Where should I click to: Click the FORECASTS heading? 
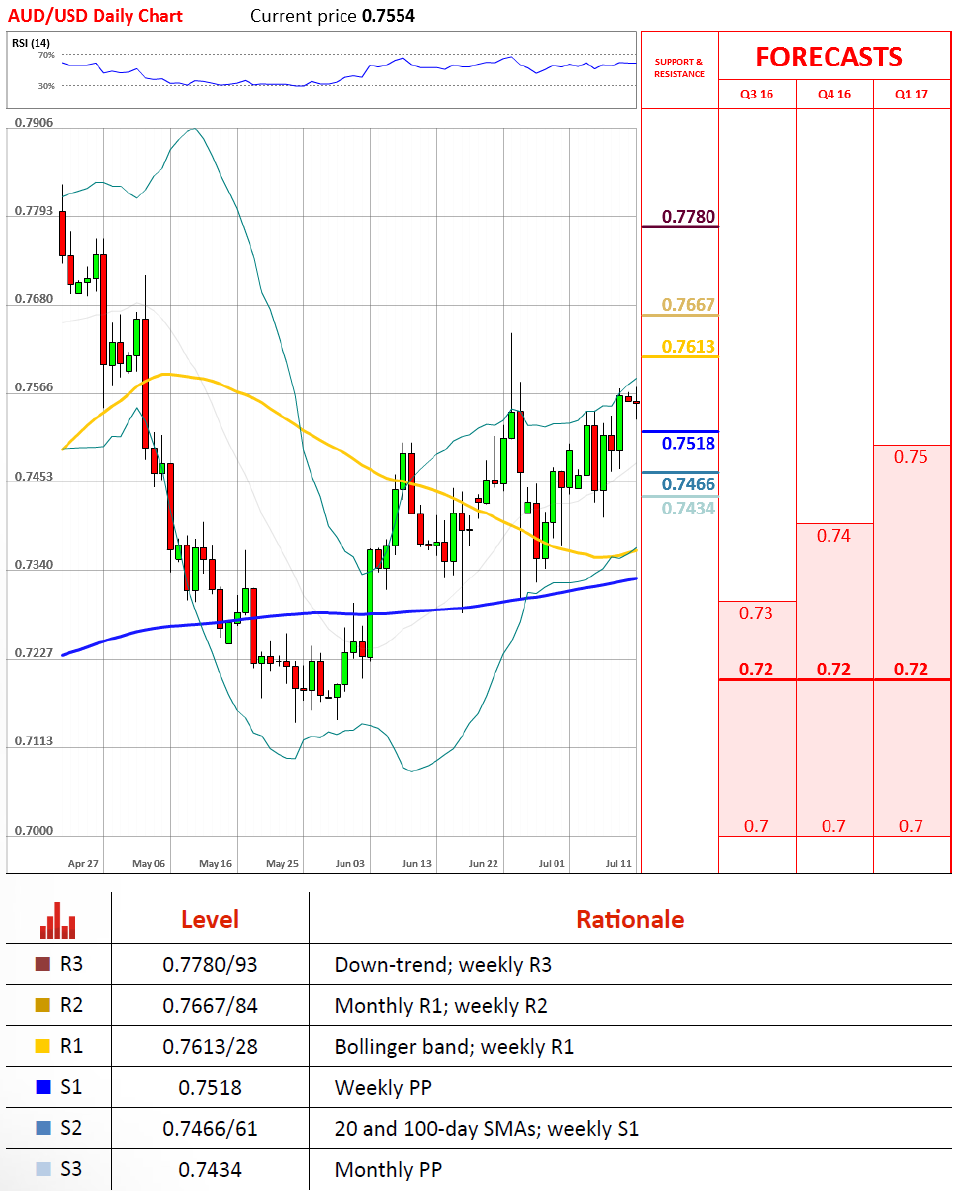tap(829, 57)
